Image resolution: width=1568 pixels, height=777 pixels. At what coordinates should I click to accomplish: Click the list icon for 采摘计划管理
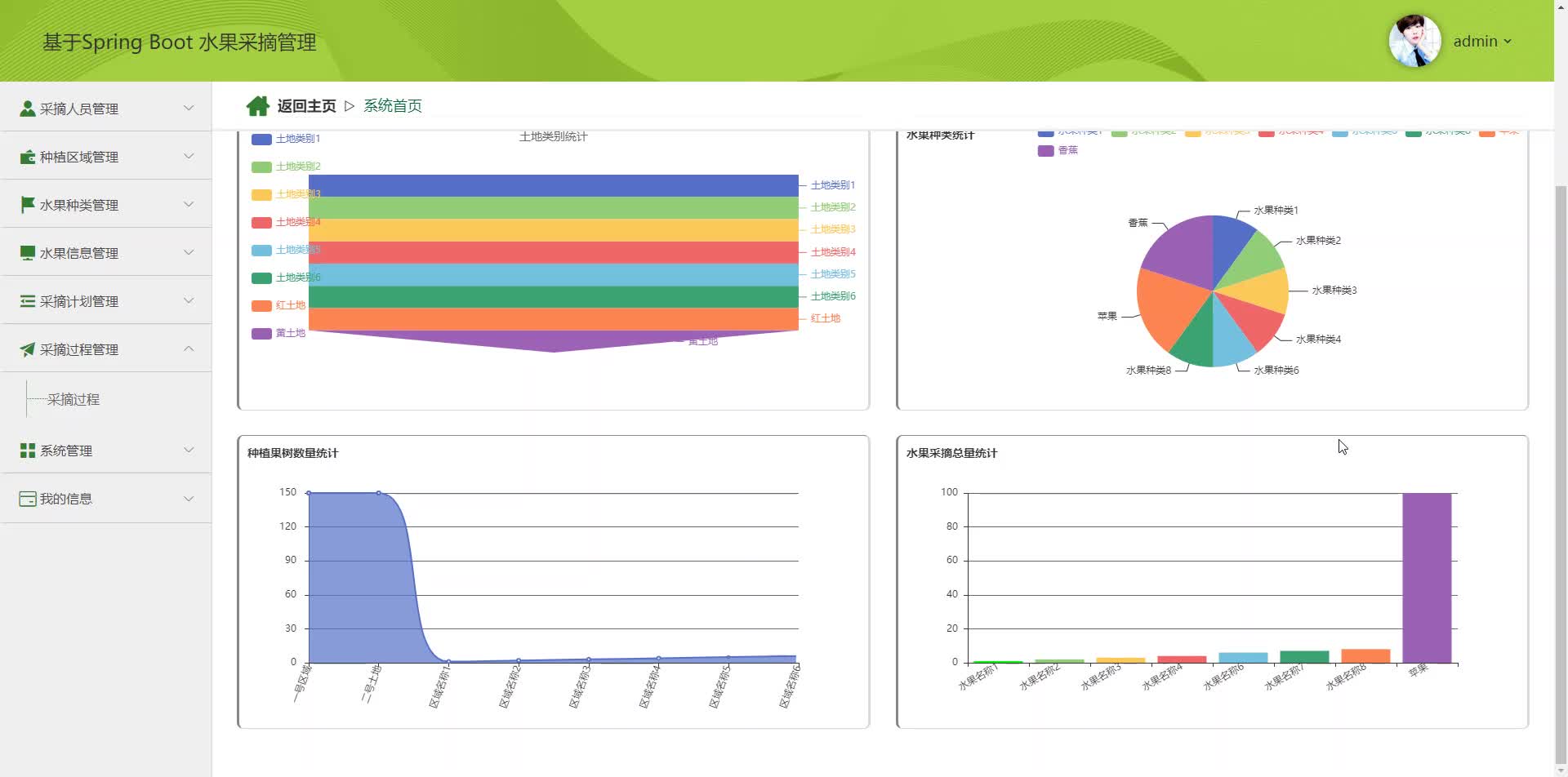tap(28, 301)
